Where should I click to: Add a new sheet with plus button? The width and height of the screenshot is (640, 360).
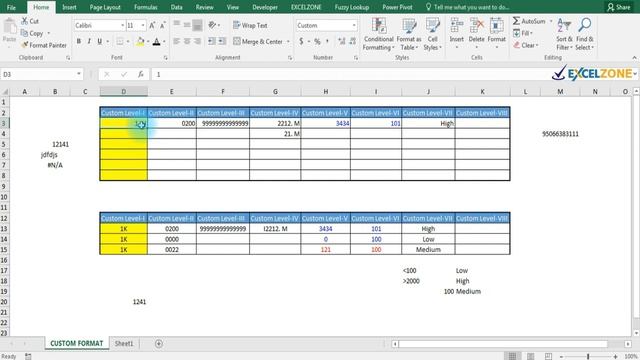[x=159, y=344]
